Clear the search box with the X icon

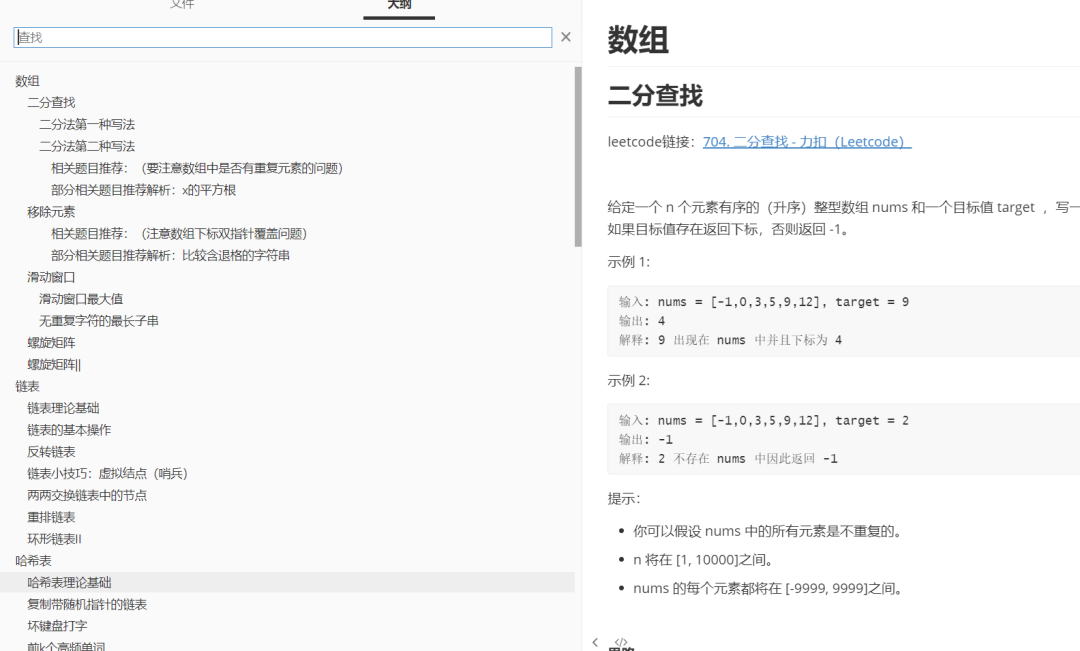[x=565, y=37]
